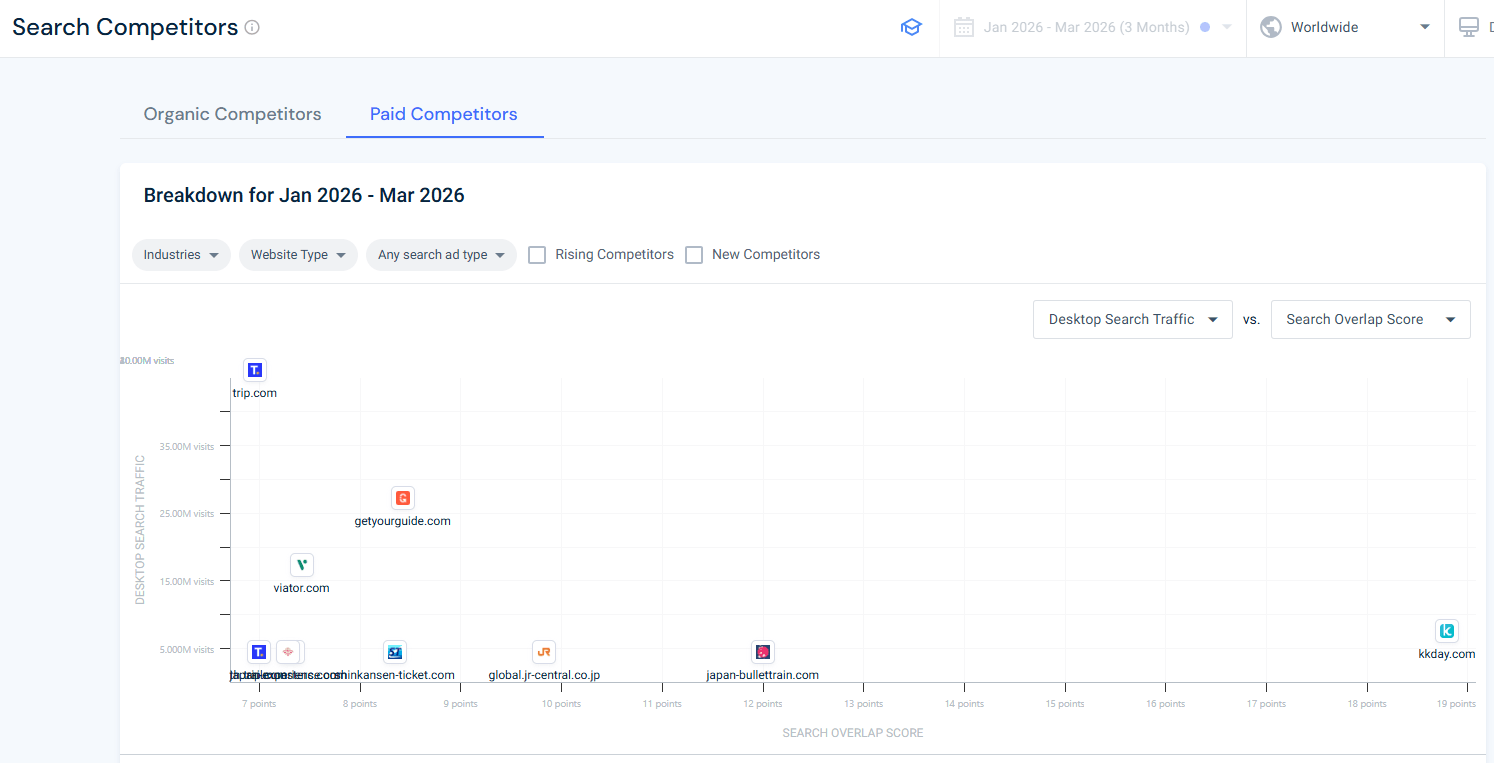Click the 15.00M visits axis label
Viewport: 1494px width, 763px height.
188,582
